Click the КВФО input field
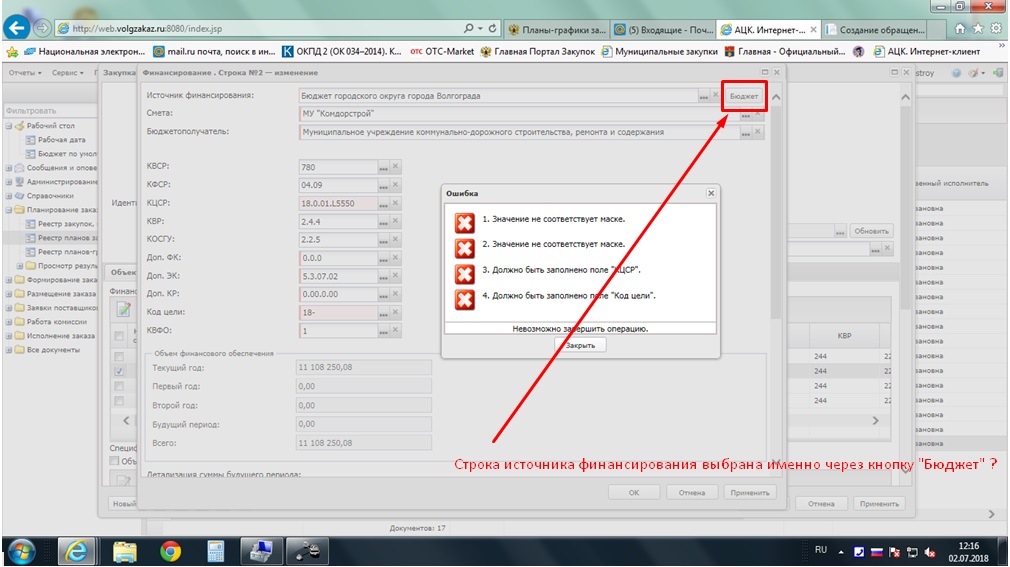The height and width of the screenshot is (567, 1010). pos(337,331)
